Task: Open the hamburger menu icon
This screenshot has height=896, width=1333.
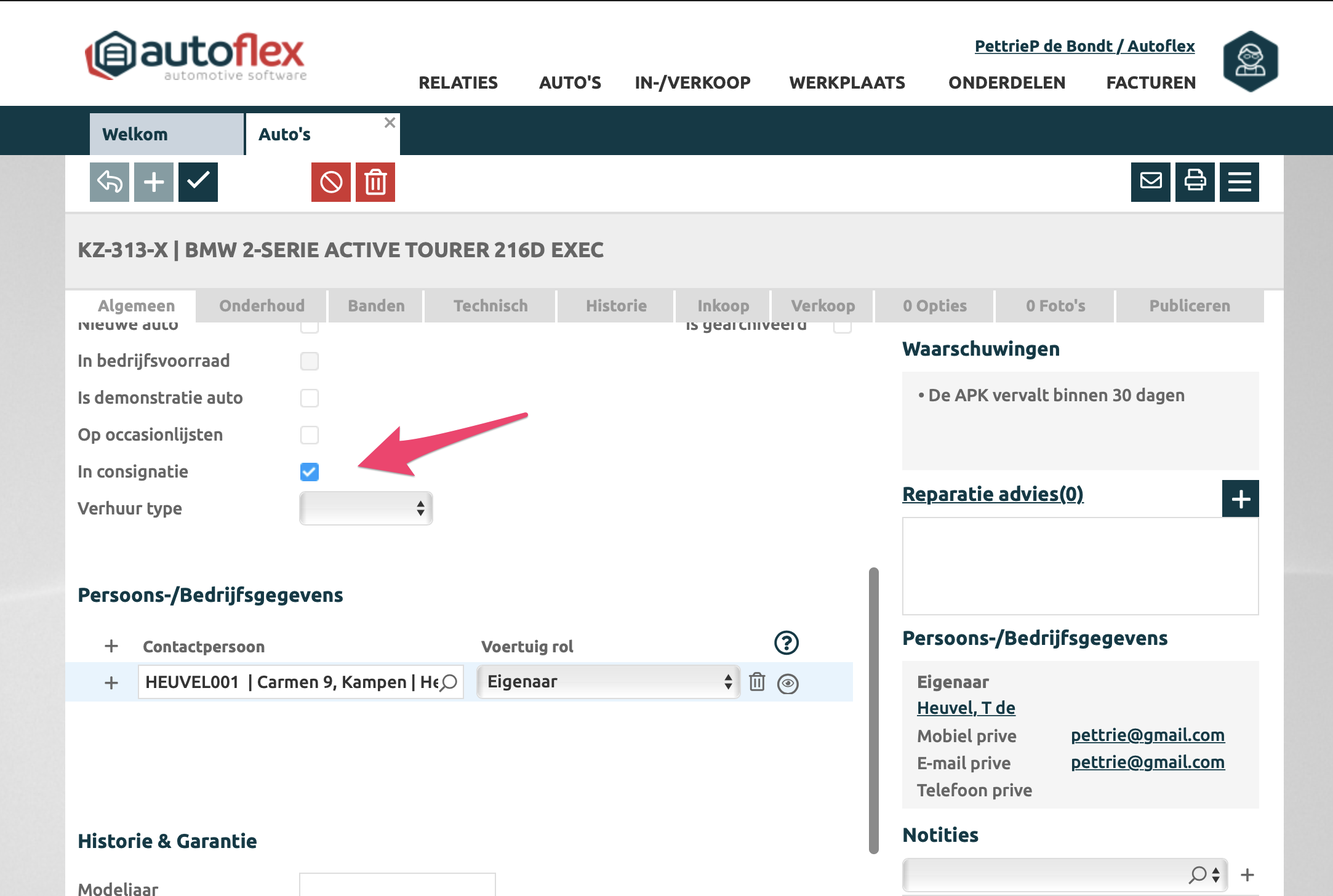Action: [1239, 182]
